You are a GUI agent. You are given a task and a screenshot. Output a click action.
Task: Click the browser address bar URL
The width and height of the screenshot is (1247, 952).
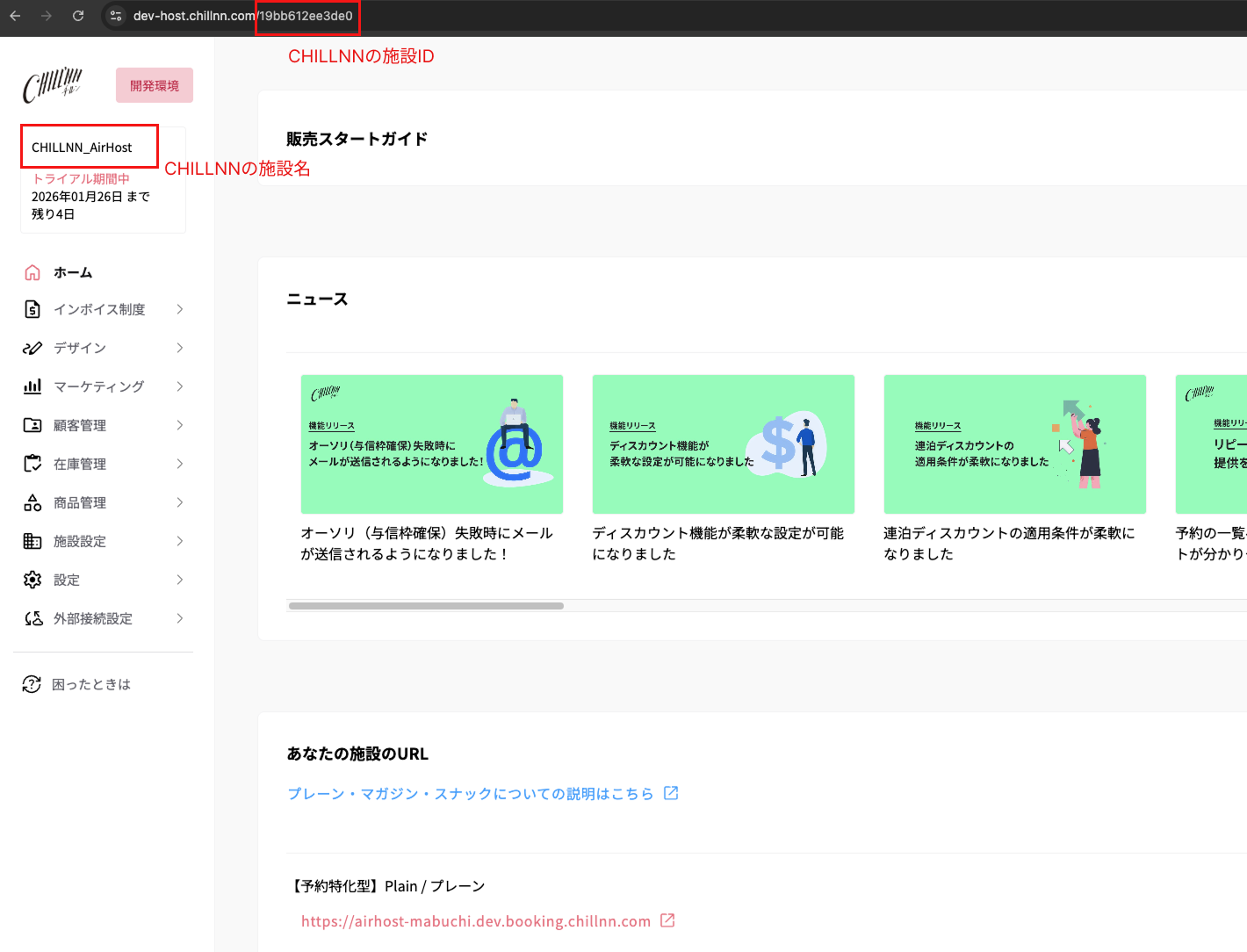(x=243, y=16)
